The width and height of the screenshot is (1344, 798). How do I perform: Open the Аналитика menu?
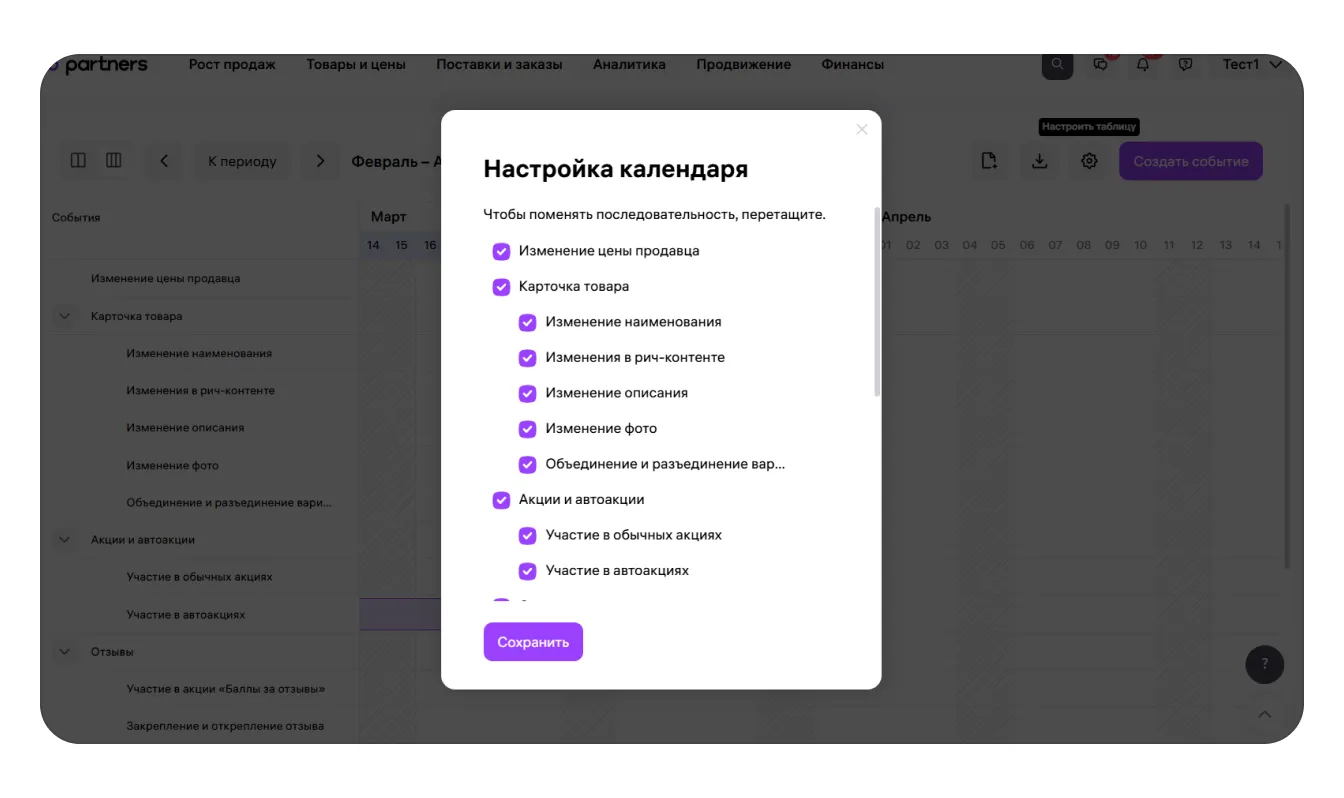tap(629, 65)
